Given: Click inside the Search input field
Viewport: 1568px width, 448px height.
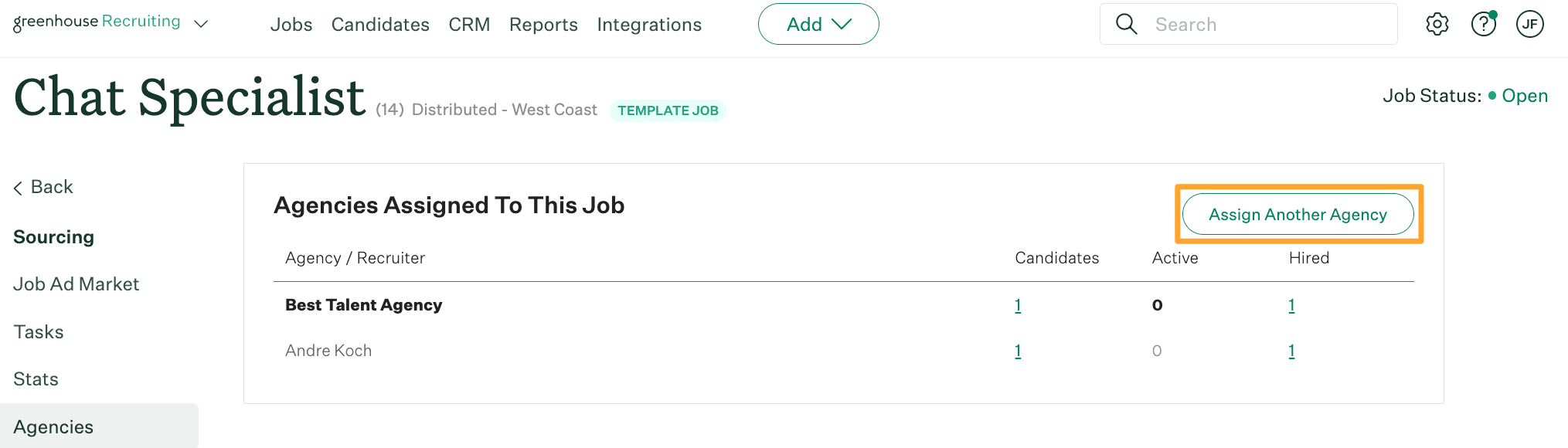Looking at the screenshot, I should coord(1236,24).
